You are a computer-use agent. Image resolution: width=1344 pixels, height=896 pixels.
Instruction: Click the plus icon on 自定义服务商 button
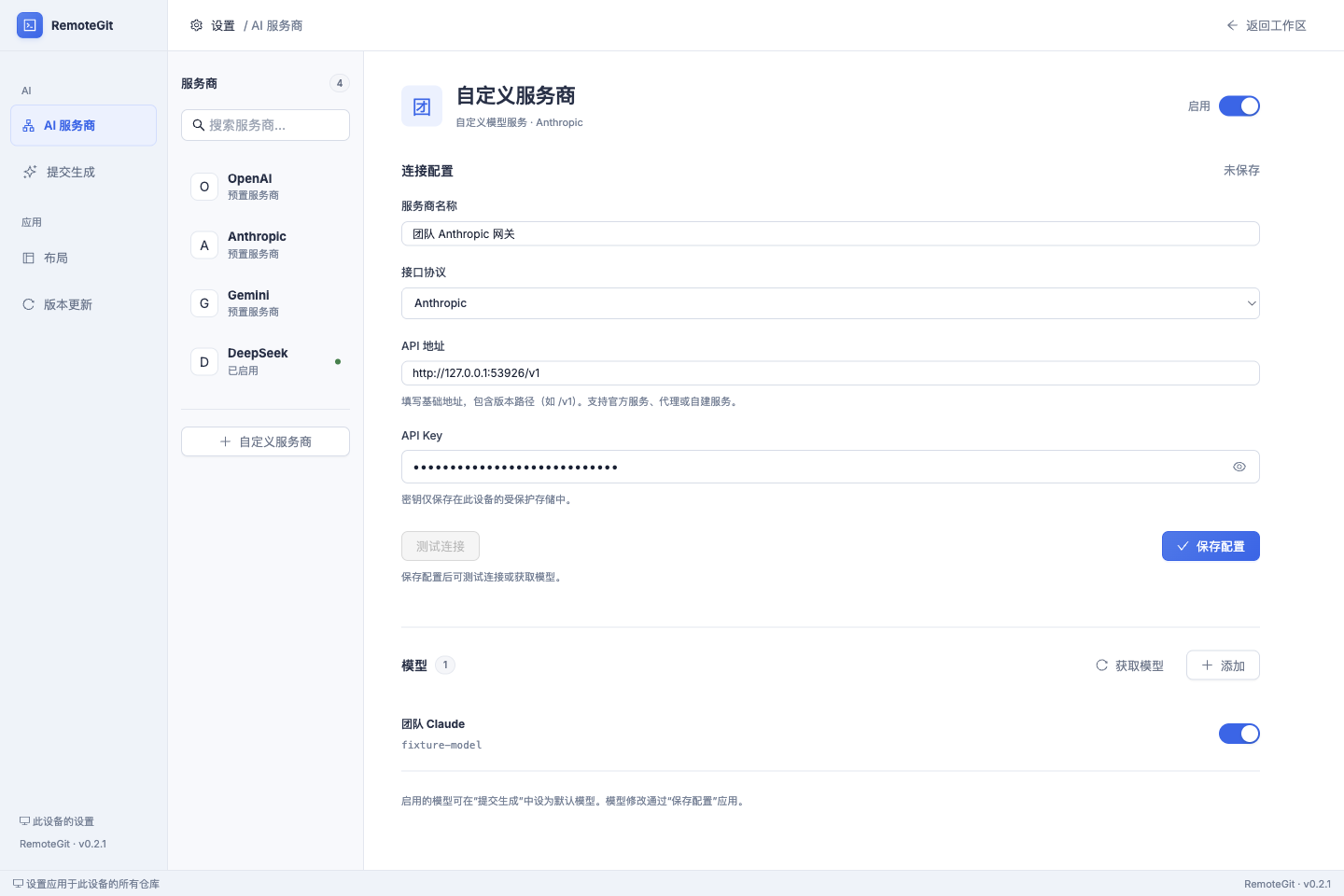pos(225,441)
